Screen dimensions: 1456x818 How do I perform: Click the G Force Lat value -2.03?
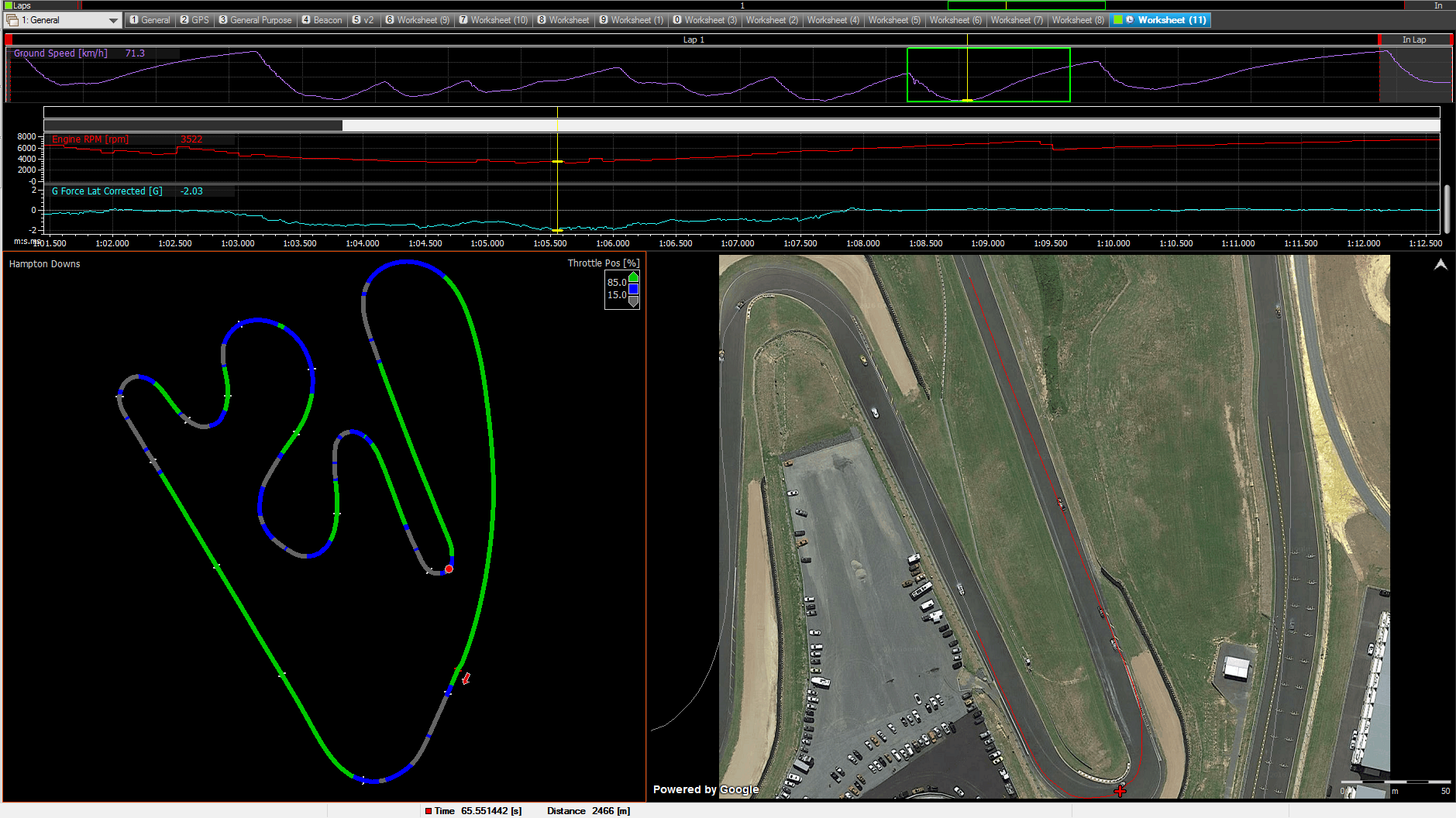click(x=191, y=191)
